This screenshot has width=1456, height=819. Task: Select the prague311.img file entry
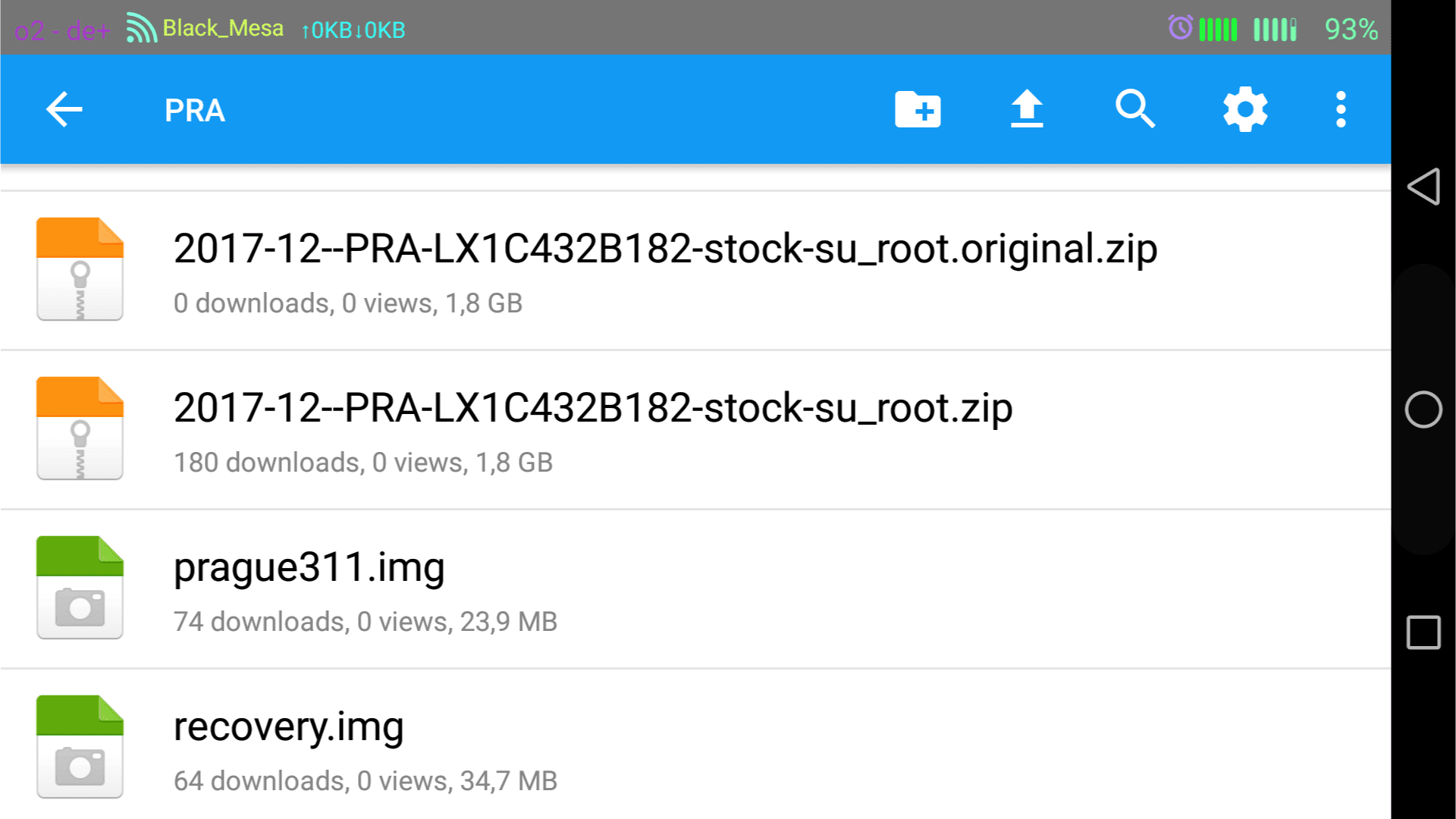click(695, 589)
